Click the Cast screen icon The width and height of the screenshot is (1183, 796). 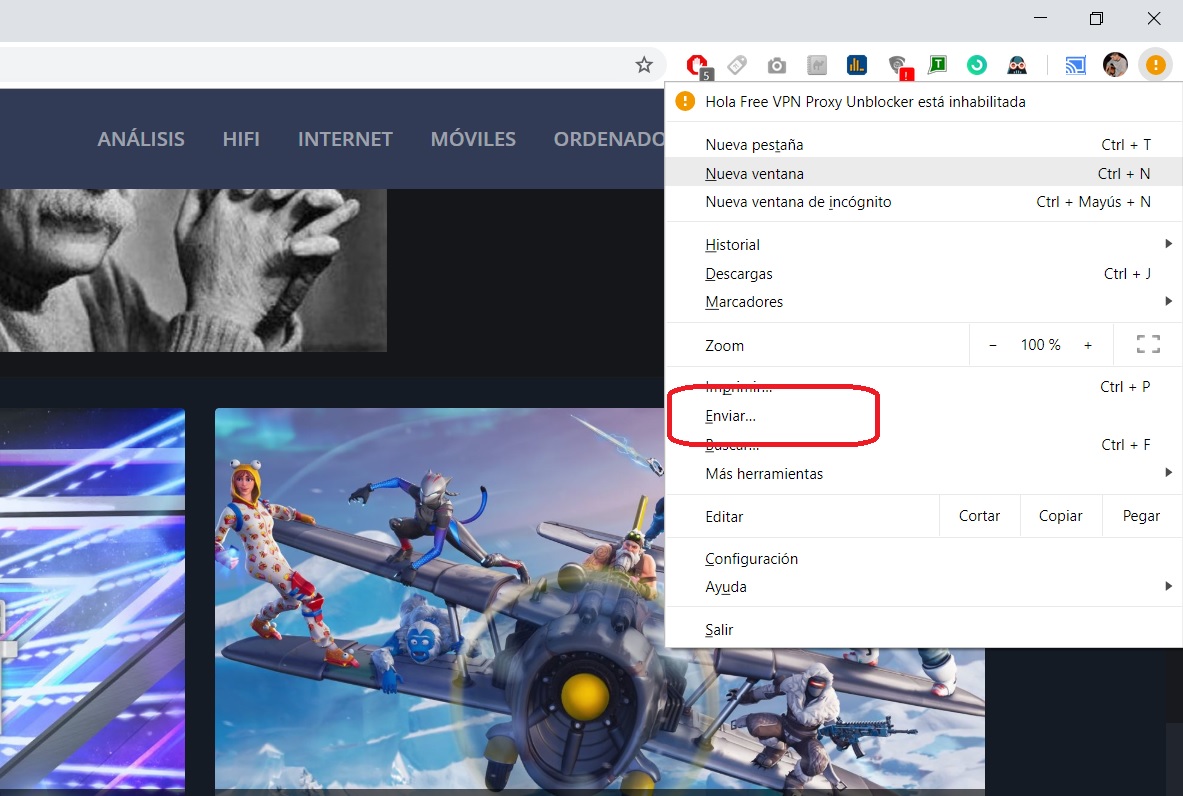pyautogui.click(x=1076, y=66)
